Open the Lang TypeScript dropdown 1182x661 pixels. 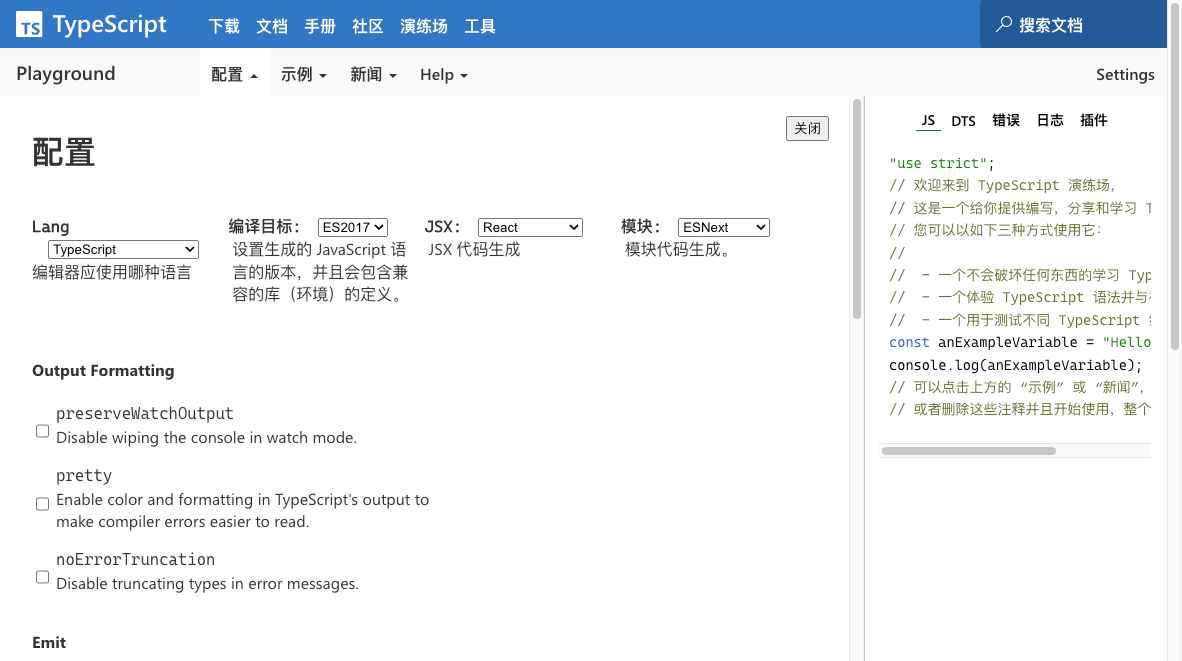tap(123, 249)
